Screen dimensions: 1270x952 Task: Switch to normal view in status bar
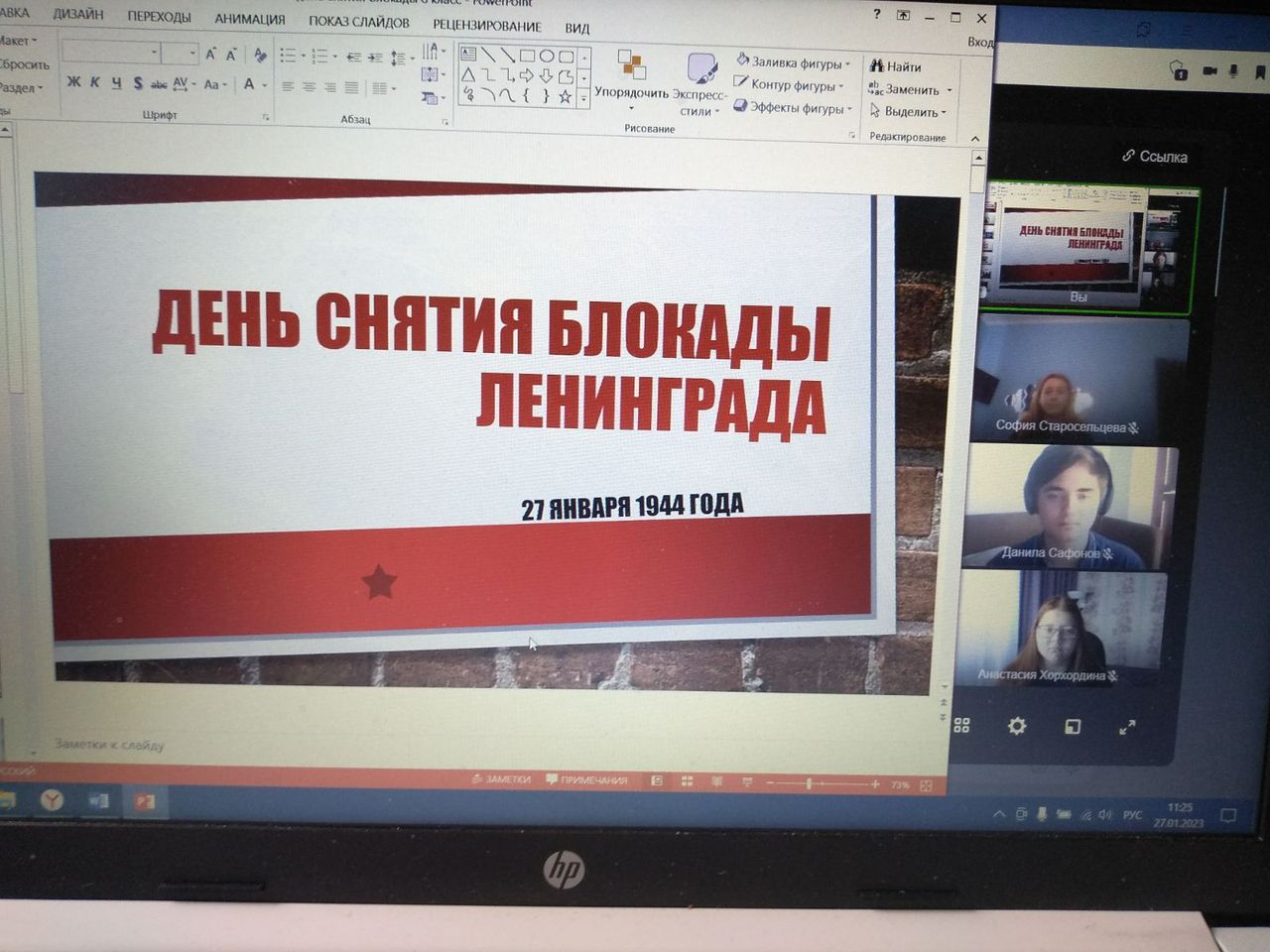pos(657,781)
